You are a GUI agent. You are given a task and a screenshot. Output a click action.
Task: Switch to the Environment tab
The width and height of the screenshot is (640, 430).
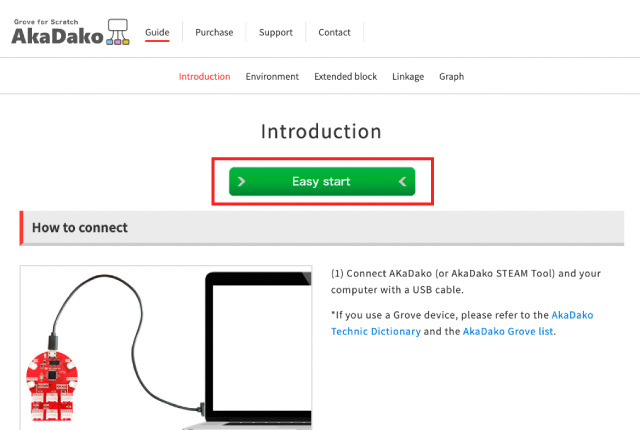click(272, 76)
